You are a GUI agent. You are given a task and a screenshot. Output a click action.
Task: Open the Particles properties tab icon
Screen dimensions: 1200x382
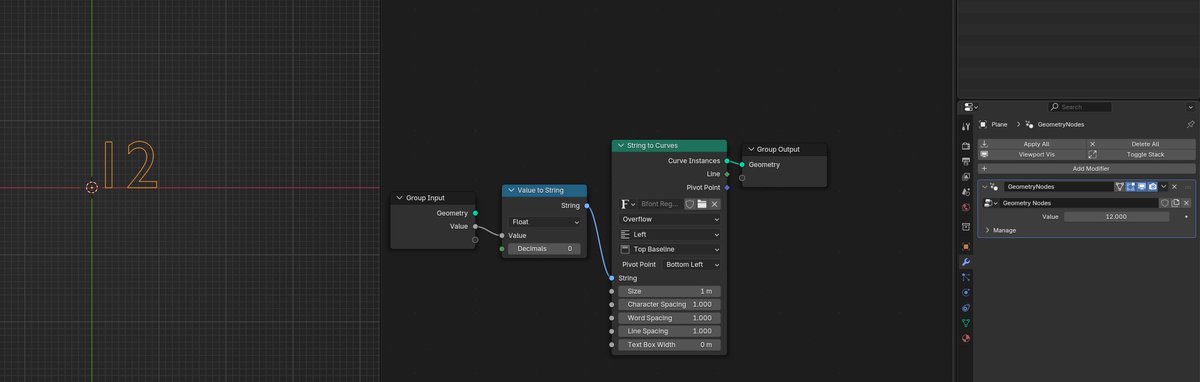tap(966, 277)
